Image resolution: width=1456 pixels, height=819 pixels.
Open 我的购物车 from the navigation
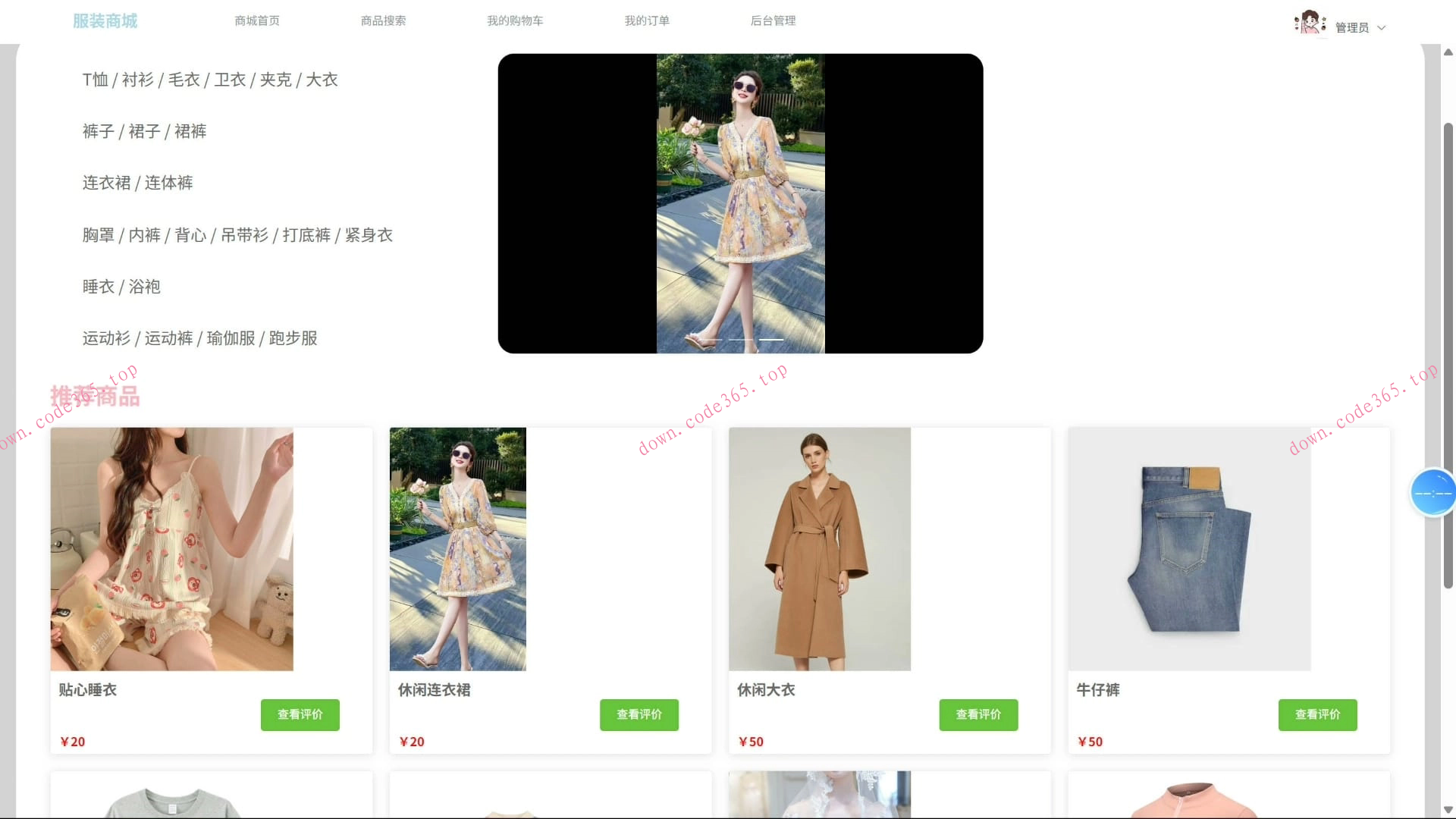coord(514,20)
